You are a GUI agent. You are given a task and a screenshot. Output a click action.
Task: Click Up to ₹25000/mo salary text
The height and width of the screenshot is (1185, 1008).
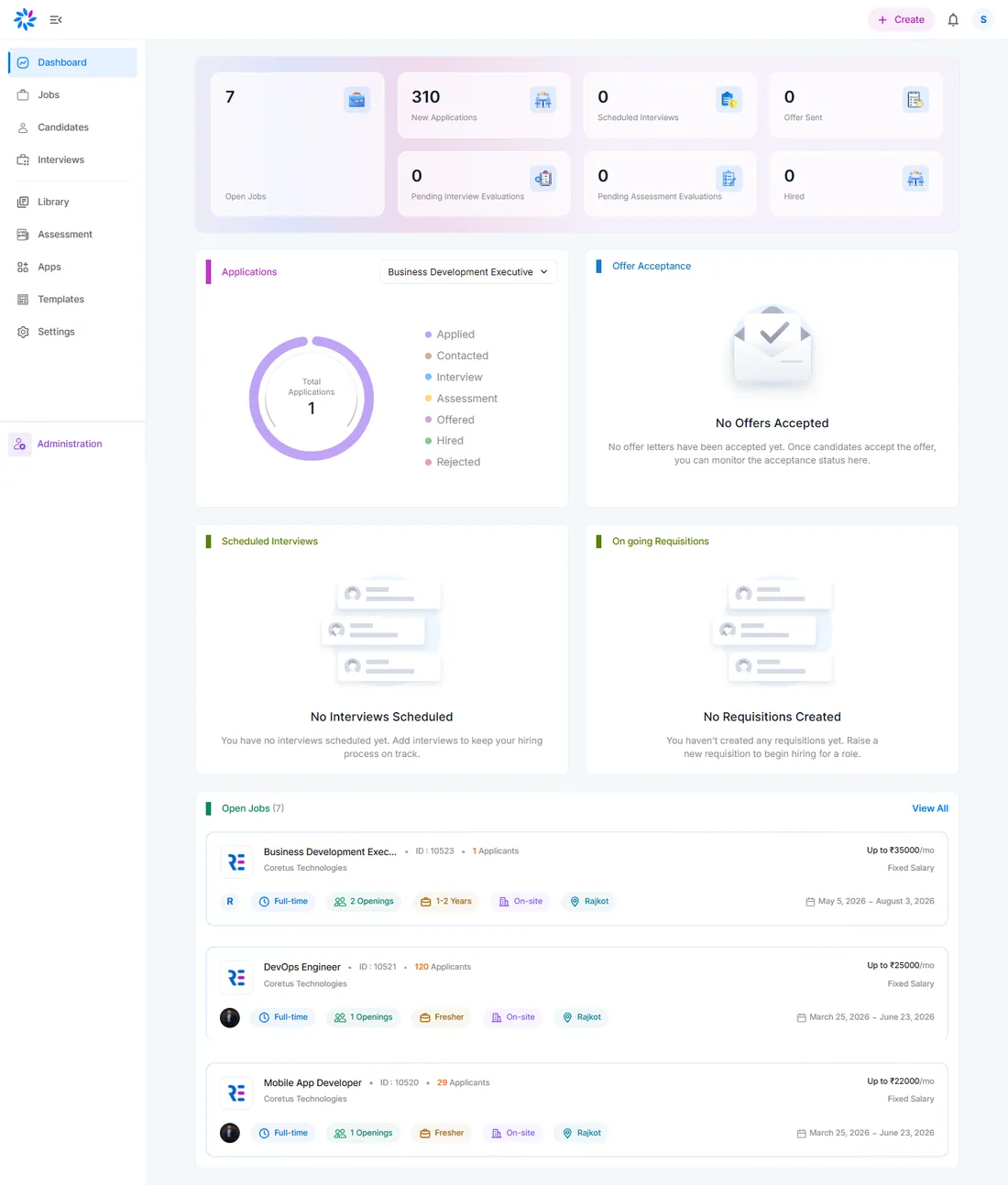[x=901, y=965]
